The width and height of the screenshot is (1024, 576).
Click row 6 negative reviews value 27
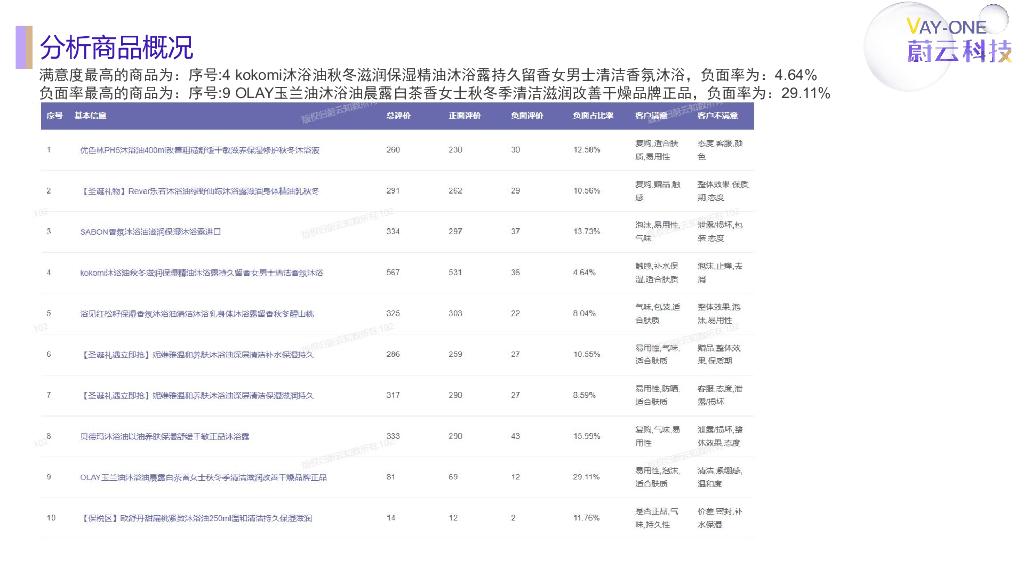515,355
